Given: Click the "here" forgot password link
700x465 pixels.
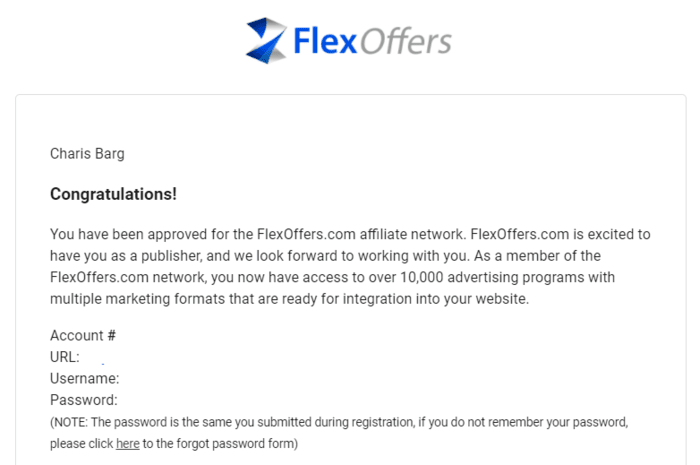Looking at the screenshot, I should 127,443.
